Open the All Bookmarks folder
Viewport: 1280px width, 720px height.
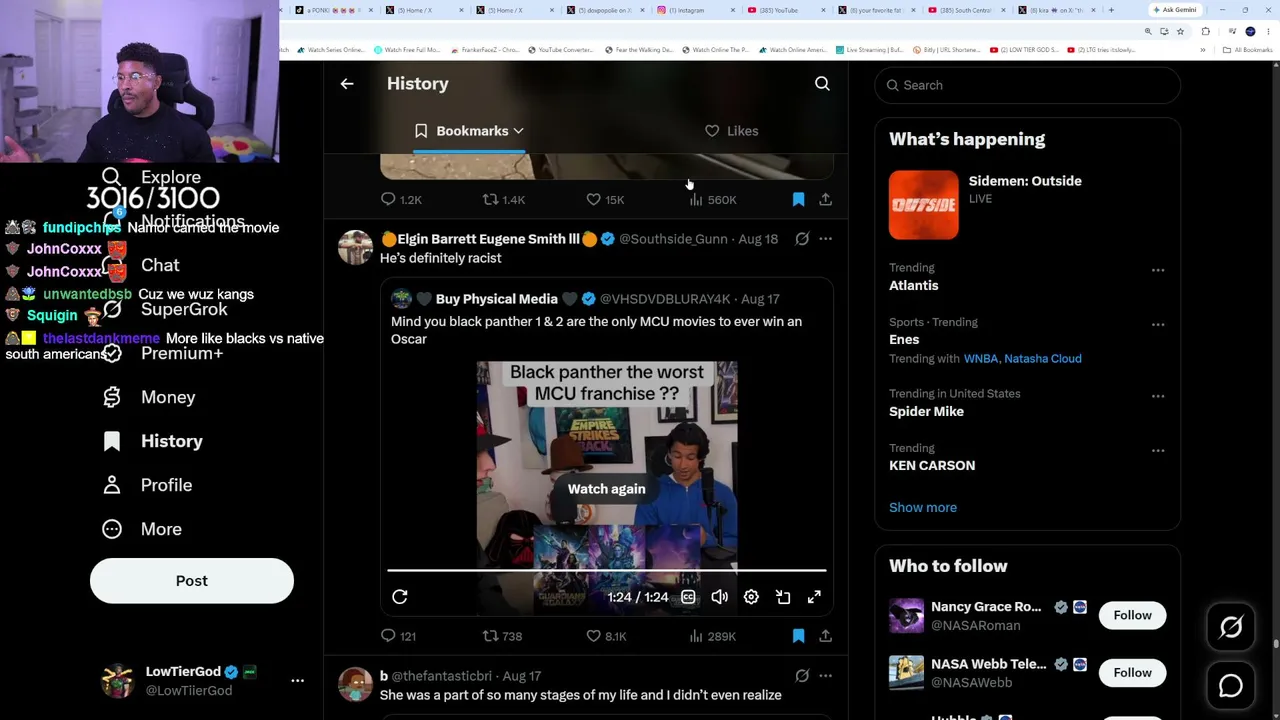(x=1249, y=50)
